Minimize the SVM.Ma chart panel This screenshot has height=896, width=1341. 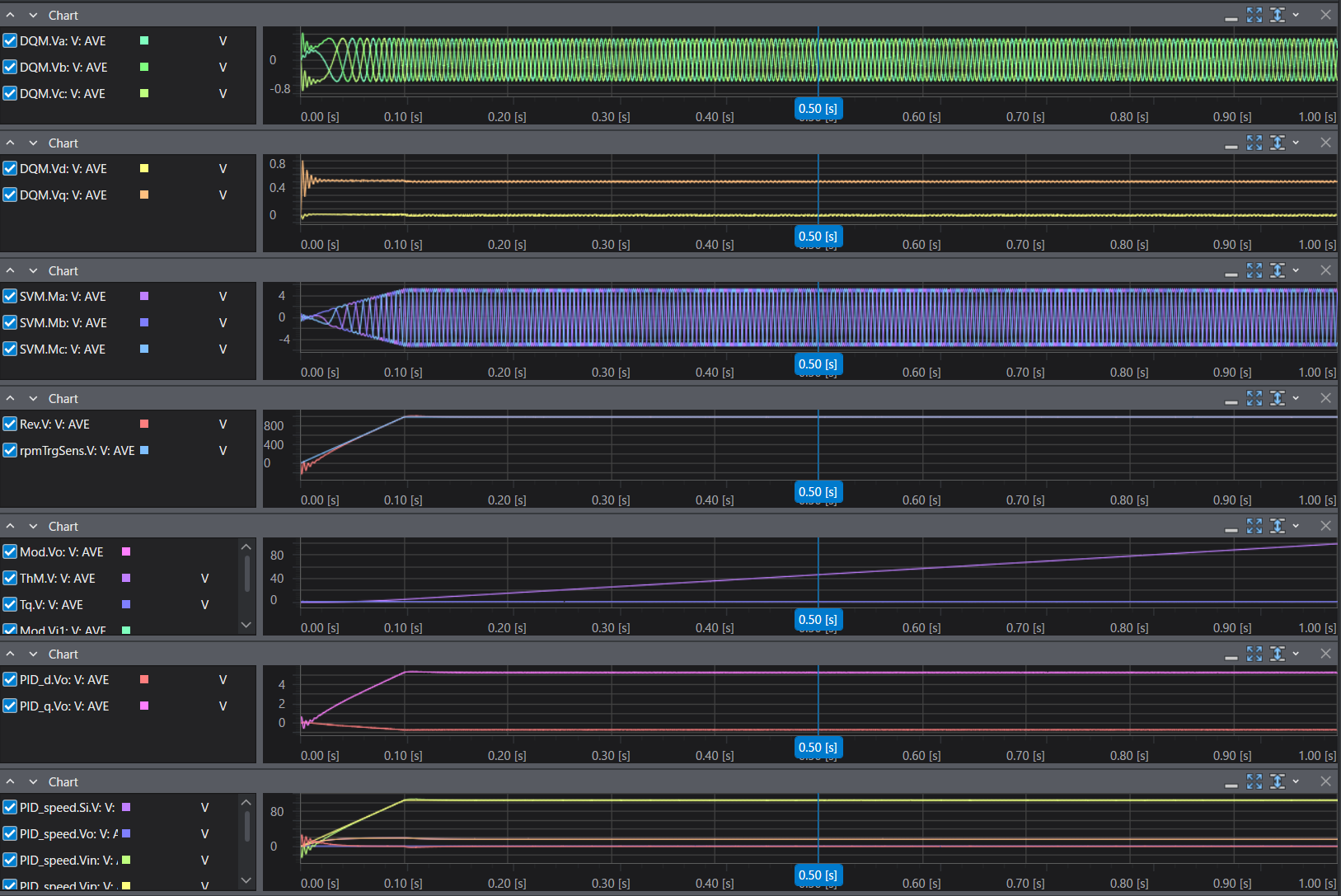(x=1231, y=273)
